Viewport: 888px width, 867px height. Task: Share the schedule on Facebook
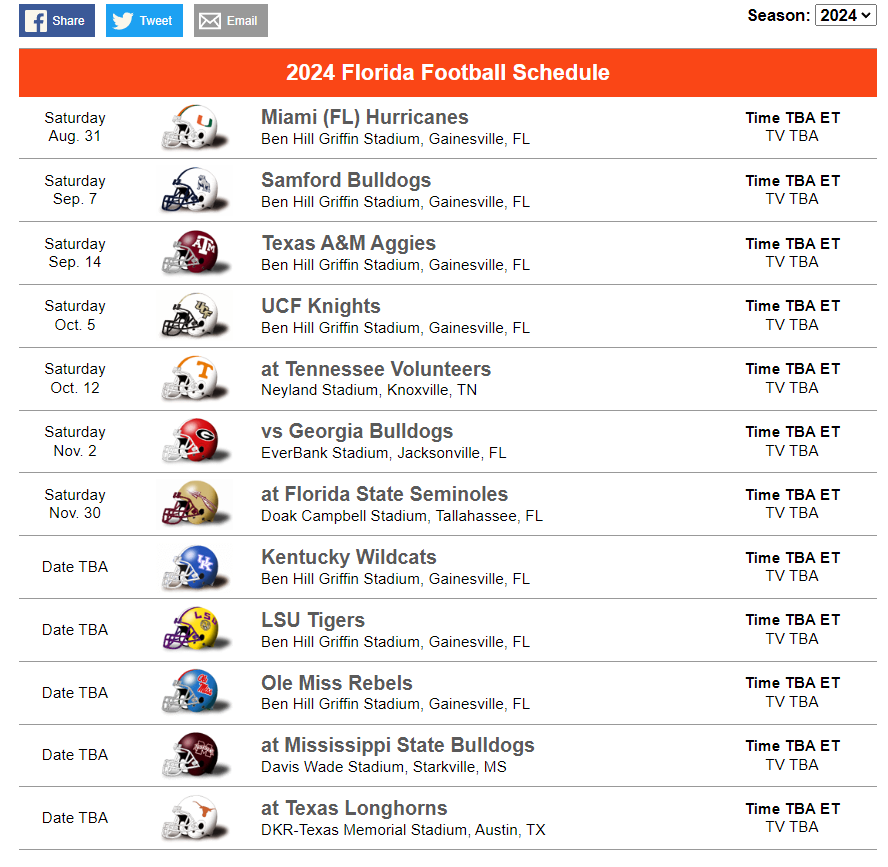[x=56, y=20]
